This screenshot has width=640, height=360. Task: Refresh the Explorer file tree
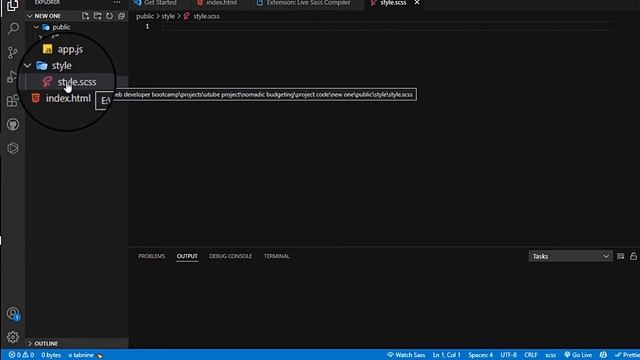tap(109, 16)
